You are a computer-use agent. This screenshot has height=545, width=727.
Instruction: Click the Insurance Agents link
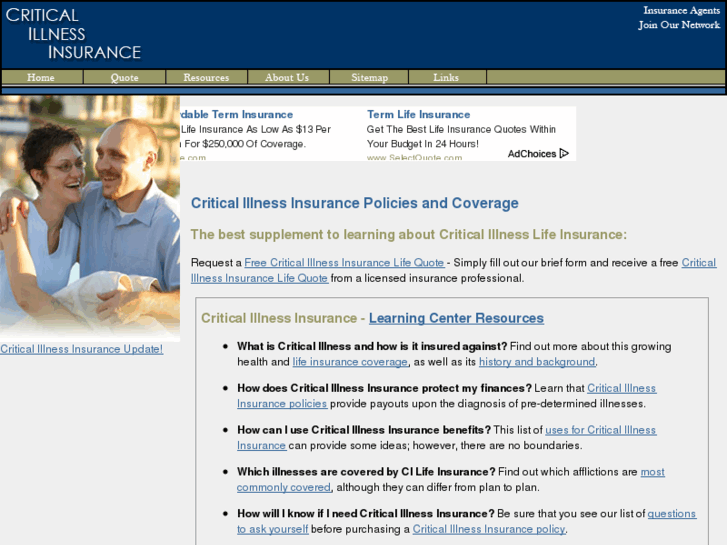point(681,11)
